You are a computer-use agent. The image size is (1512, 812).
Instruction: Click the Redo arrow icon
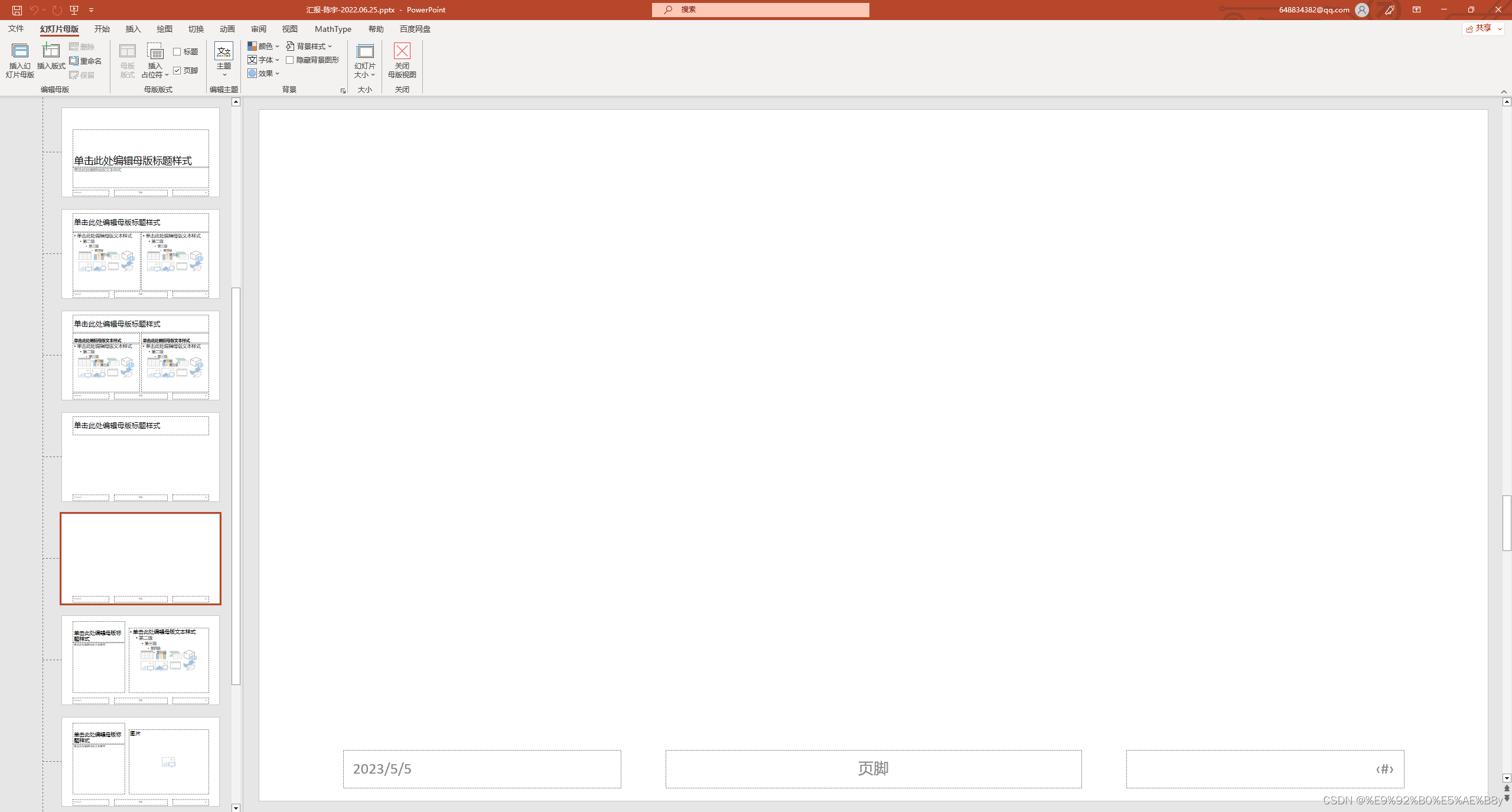[x=57, y=10]
